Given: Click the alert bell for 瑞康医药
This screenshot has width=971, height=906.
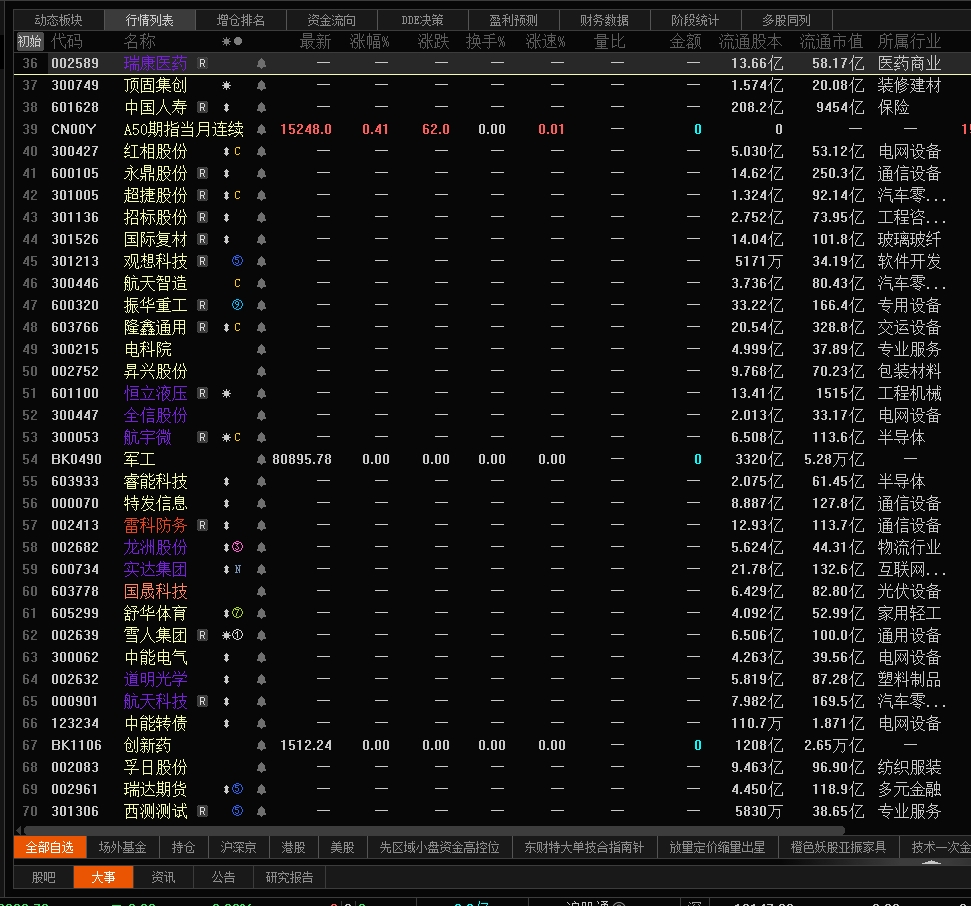Looking at the screenshot, I should tap(261, 63).
